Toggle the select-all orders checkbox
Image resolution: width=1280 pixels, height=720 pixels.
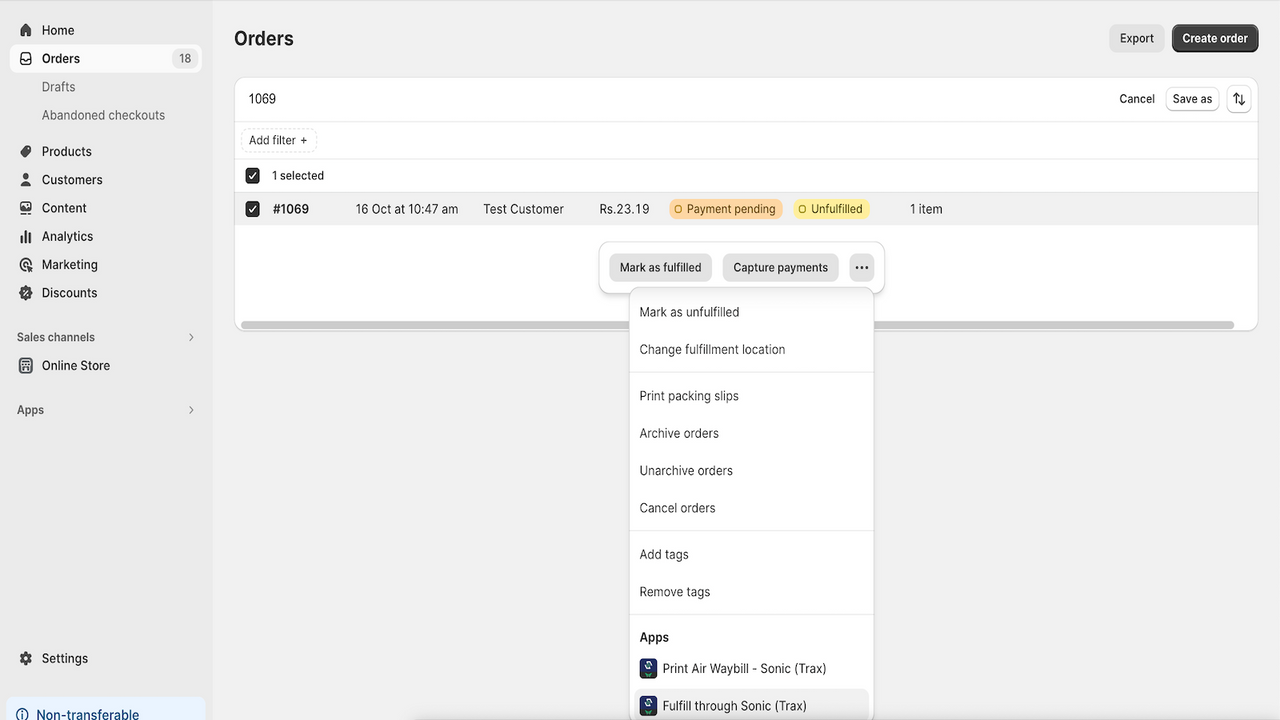pos(253,176)
